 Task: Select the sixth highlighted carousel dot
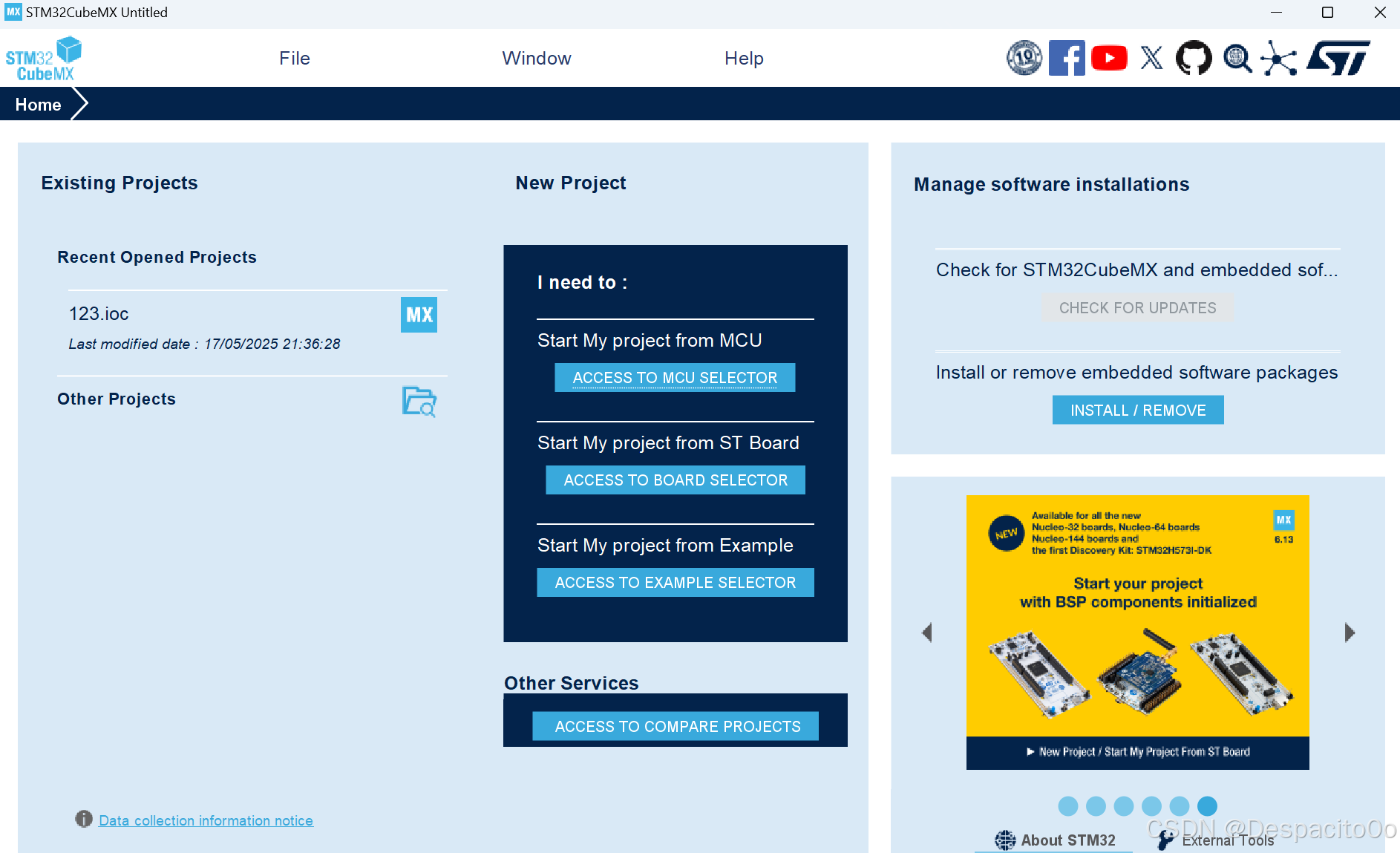pos(1208,806)
